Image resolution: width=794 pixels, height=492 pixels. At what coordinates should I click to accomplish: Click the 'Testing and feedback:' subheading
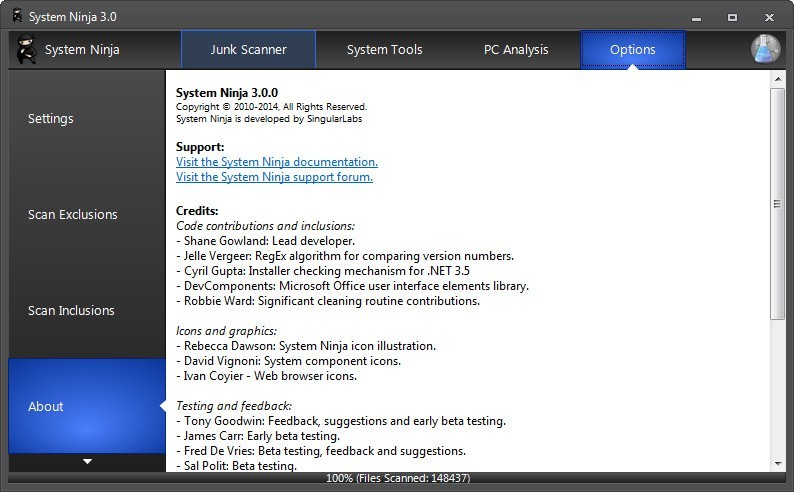233,406
